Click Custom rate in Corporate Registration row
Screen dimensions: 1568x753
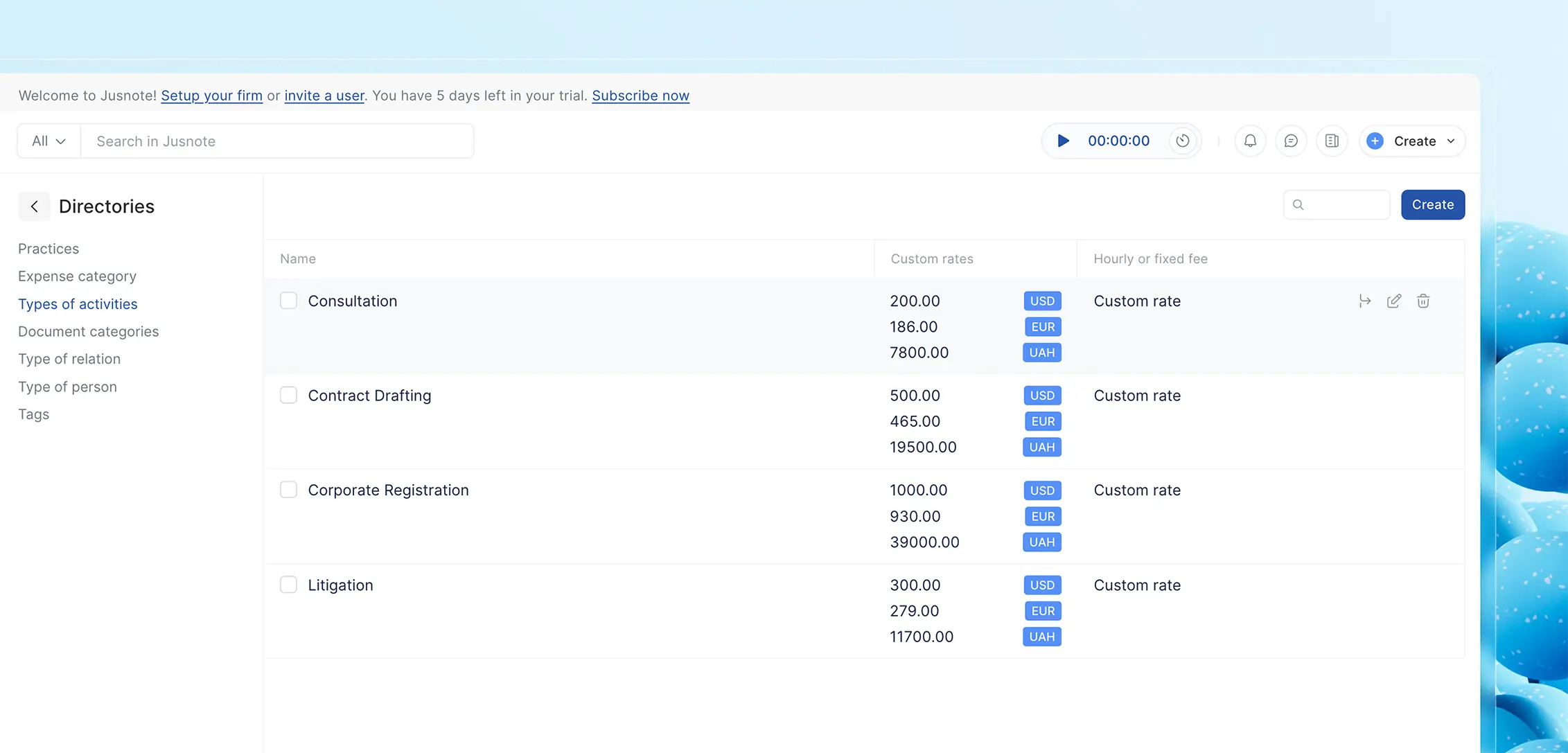click(x=1137, y=490)
